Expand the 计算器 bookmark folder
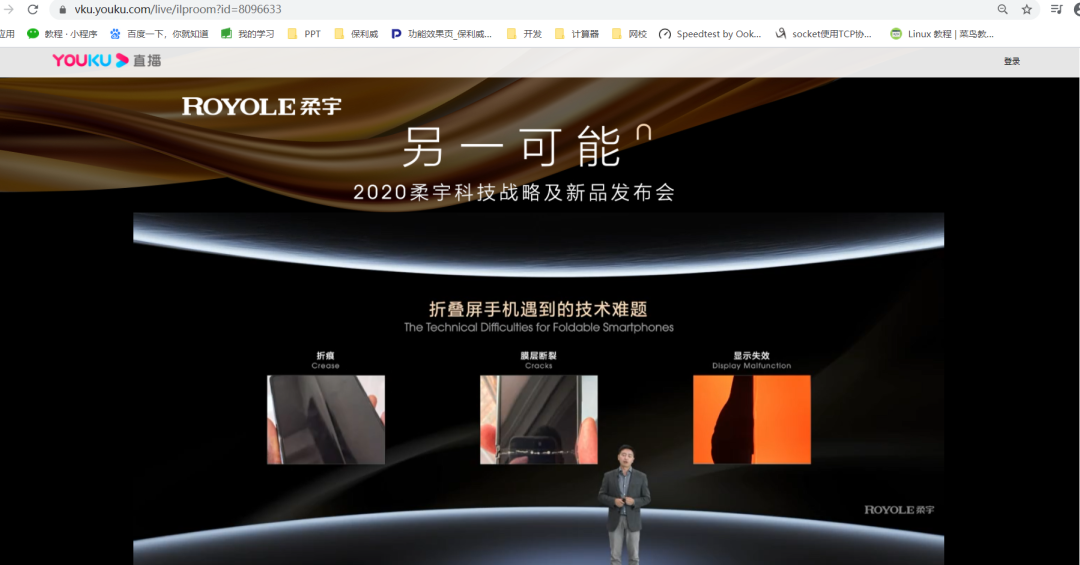The height and width of the screenshot is (565, 1080). pos(576,34)
